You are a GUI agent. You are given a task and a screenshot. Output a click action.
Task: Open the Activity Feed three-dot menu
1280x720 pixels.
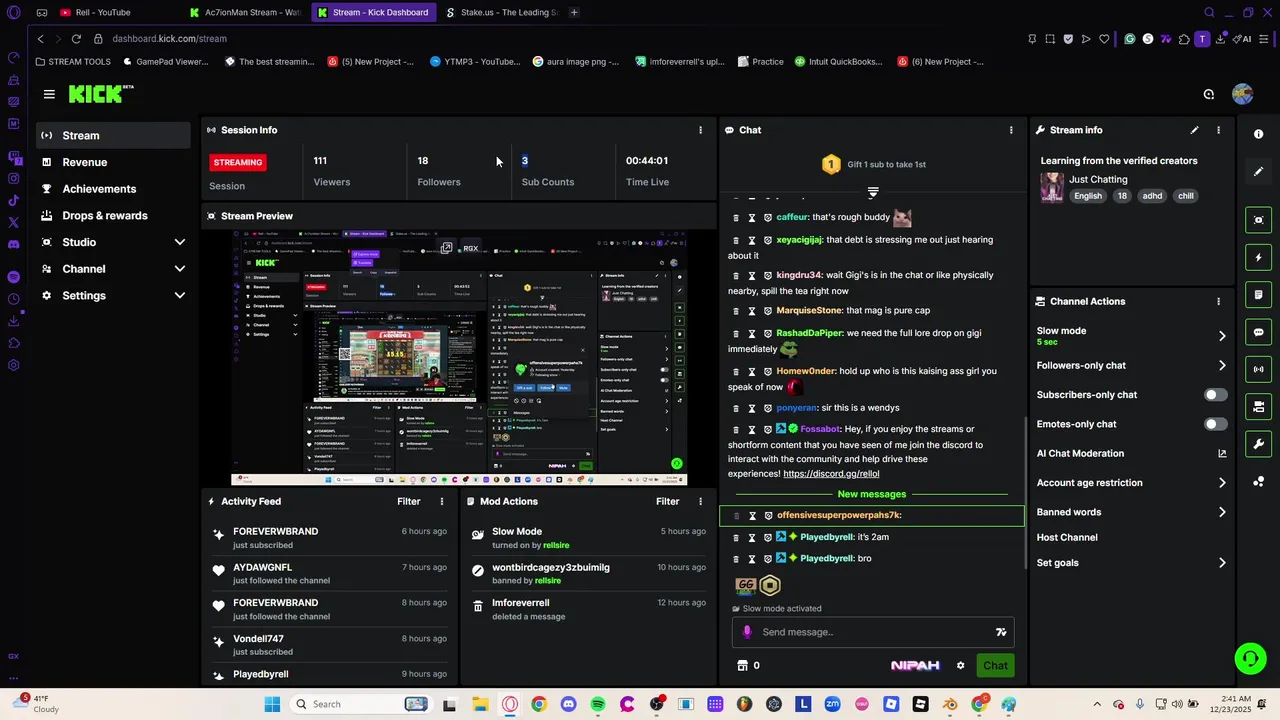point(442,501)
